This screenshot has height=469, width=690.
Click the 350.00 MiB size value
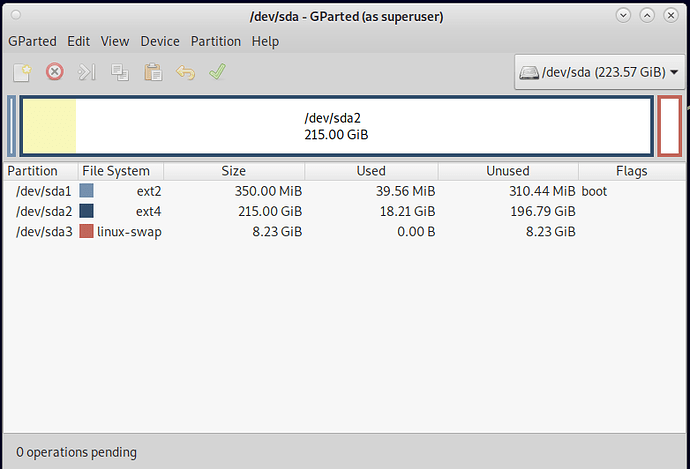(x=268, y=191)
